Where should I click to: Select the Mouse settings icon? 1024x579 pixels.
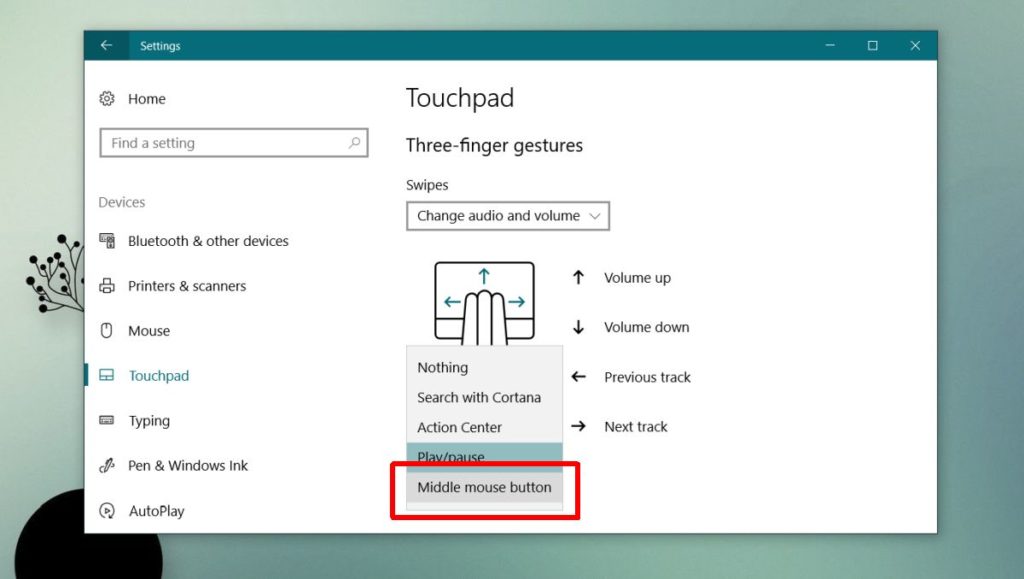(107, 330)
